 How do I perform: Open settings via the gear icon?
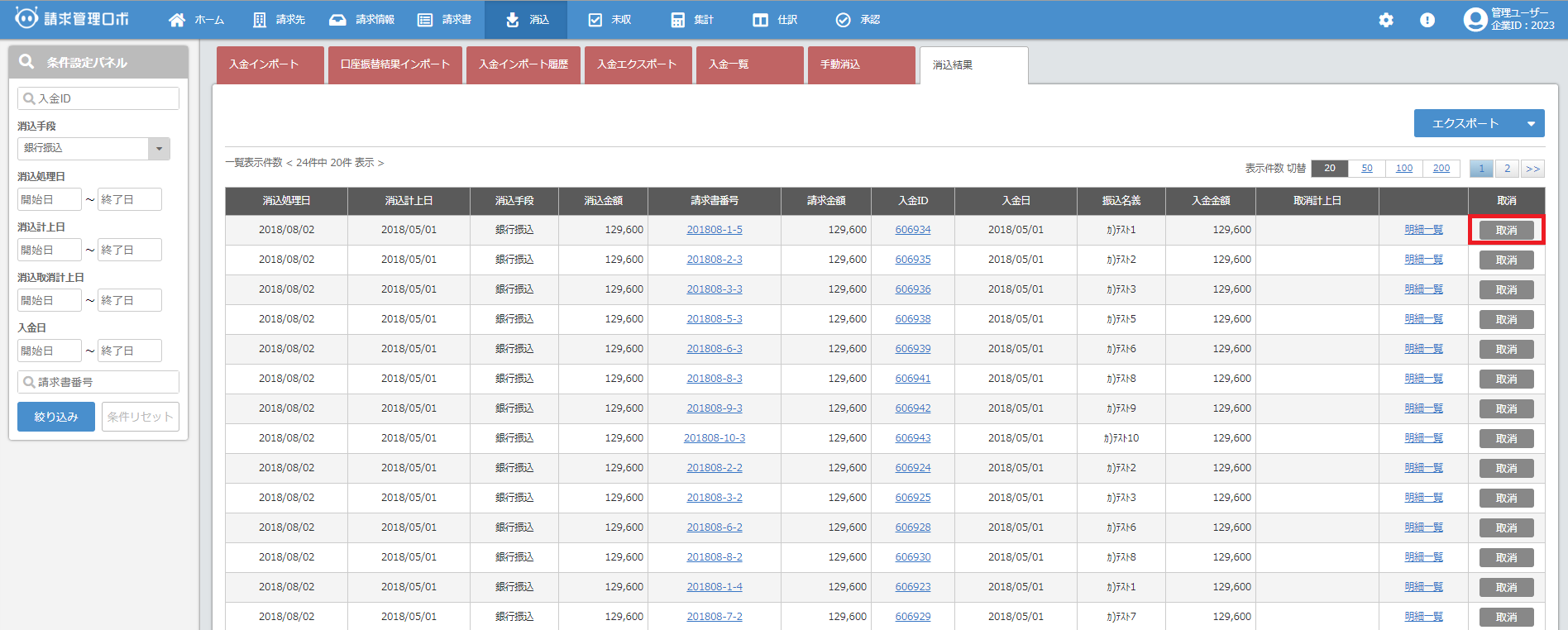click(1386, 20)
